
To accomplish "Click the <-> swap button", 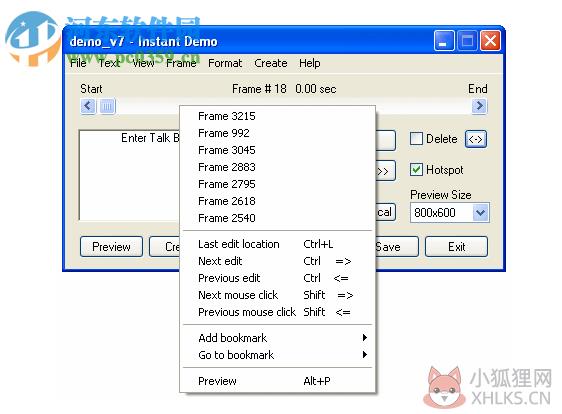I will [x=476, y=139].
